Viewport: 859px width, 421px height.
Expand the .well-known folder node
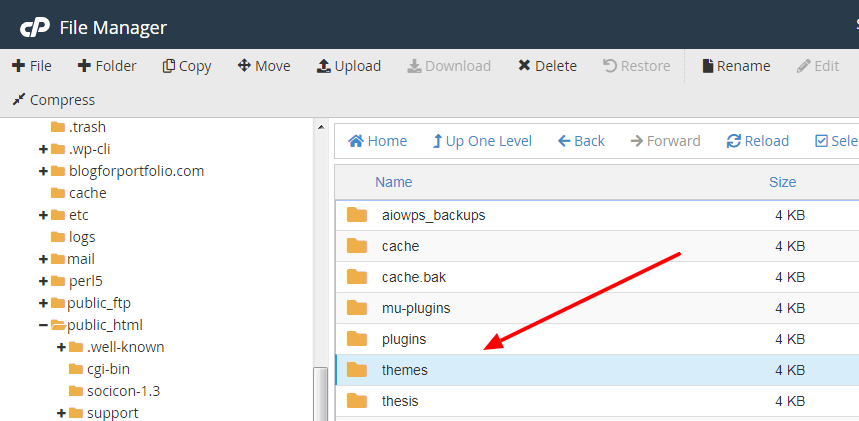click(x=62, y=347)
